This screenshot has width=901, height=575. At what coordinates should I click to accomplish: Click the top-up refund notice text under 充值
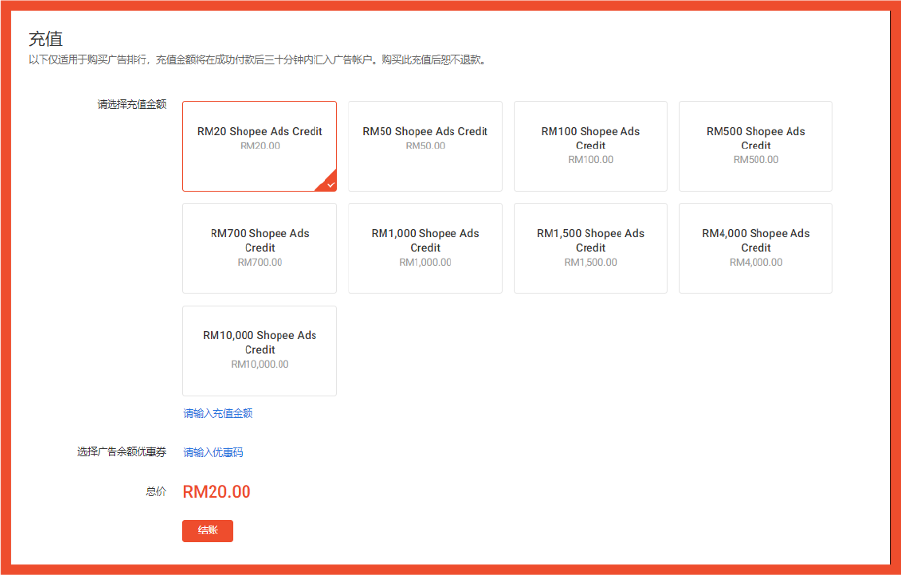coord(258,60)
